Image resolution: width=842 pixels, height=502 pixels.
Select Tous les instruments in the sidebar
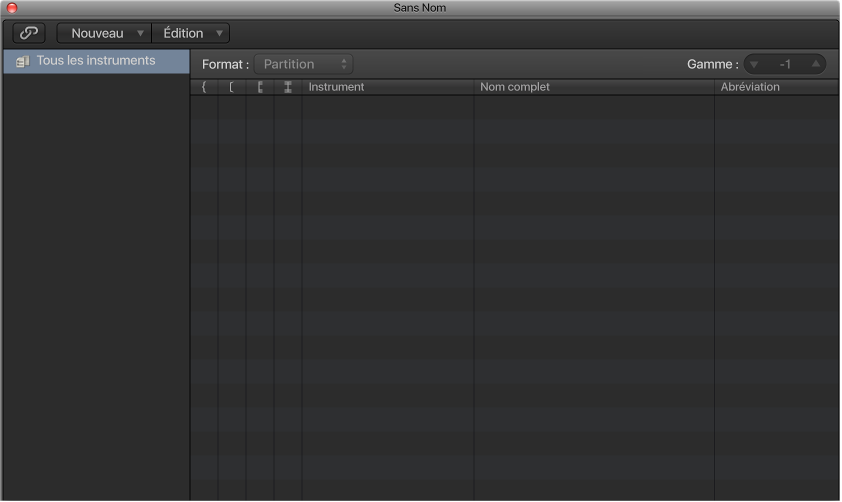(96, 61)
